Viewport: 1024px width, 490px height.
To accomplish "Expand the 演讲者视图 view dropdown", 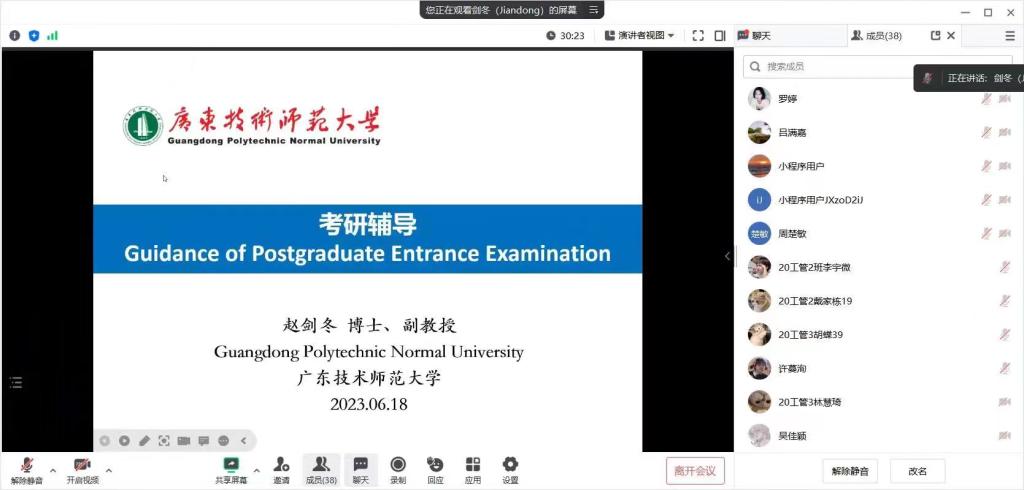I will (x=640, y=35).
